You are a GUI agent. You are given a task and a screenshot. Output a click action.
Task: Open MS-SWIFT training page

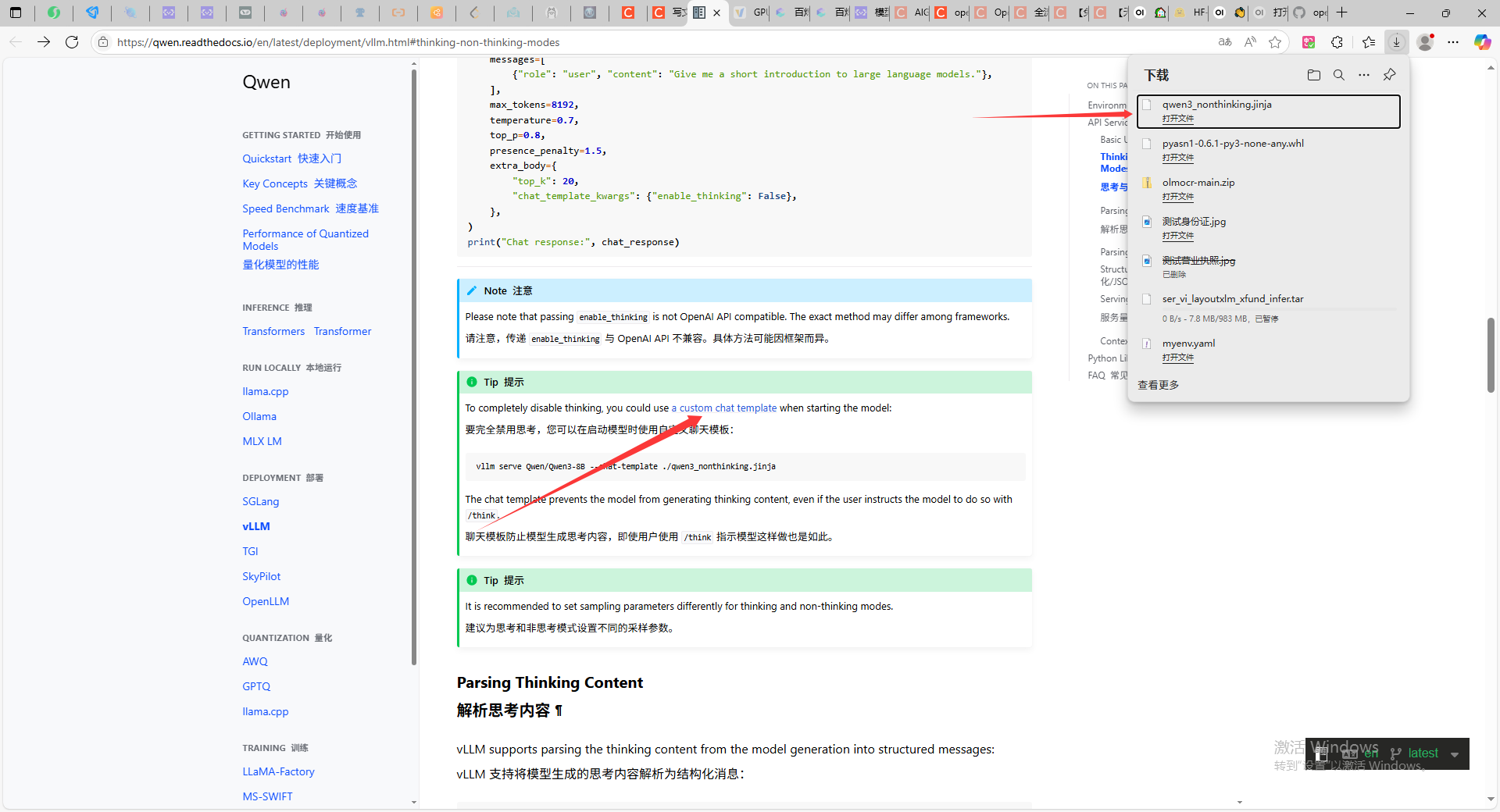(267, 796)
